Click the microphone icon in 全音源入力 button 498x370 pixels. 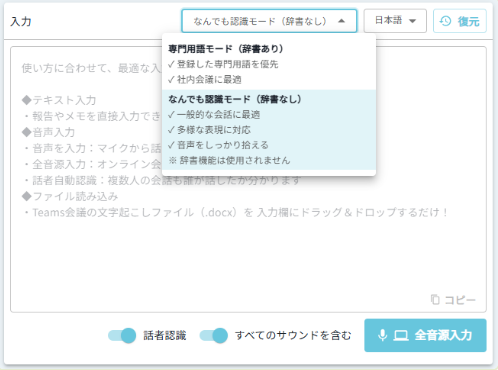pos(383,335)
